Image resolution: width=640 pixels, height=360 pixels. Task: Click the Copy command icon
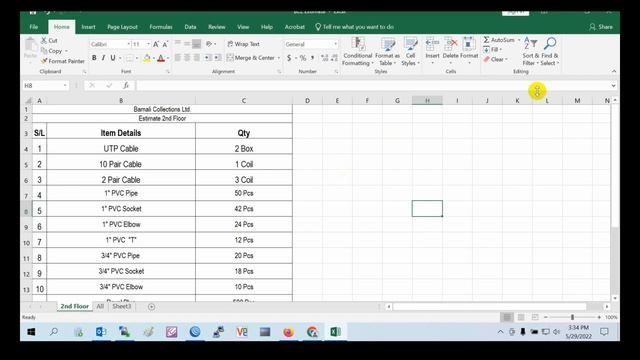(44, 51)
